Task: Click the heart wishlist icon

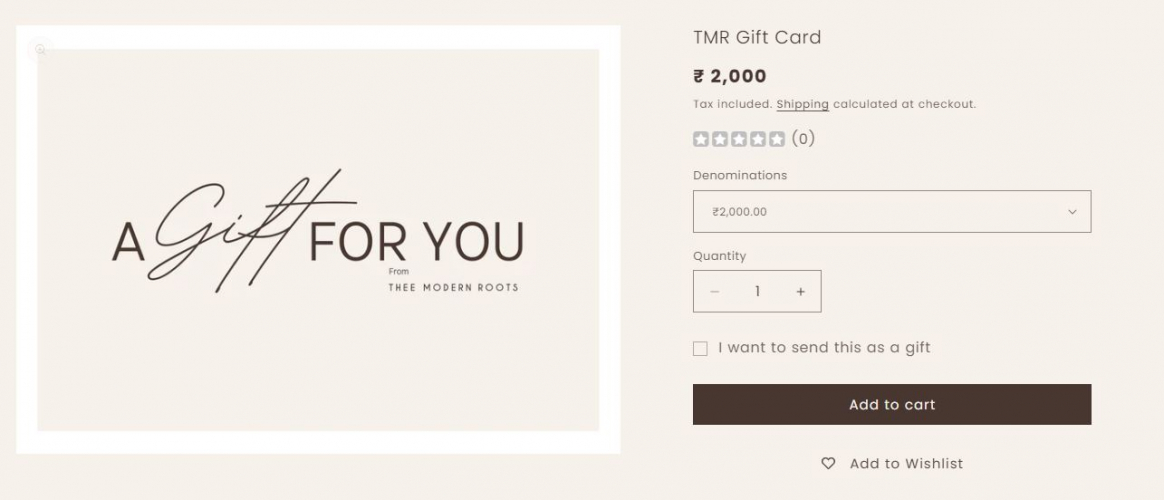Action: pos(828,463)
